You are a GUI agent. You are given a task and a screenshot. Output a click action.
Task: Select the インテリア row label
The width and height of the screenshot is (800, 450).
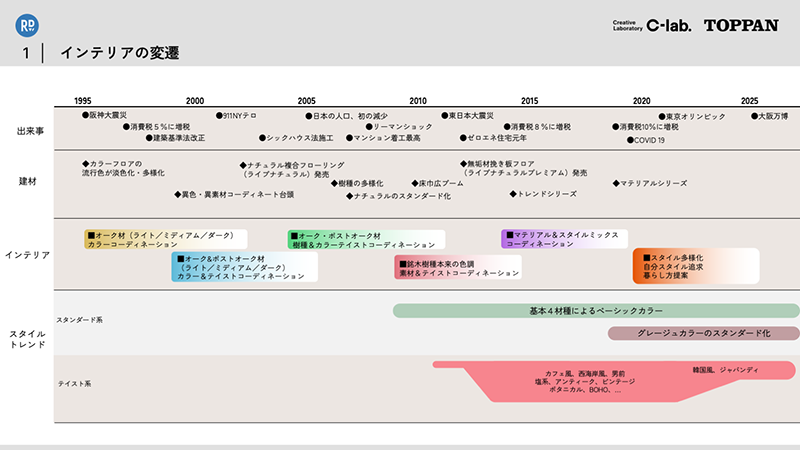pyautogui.click(x=26, y=255)
